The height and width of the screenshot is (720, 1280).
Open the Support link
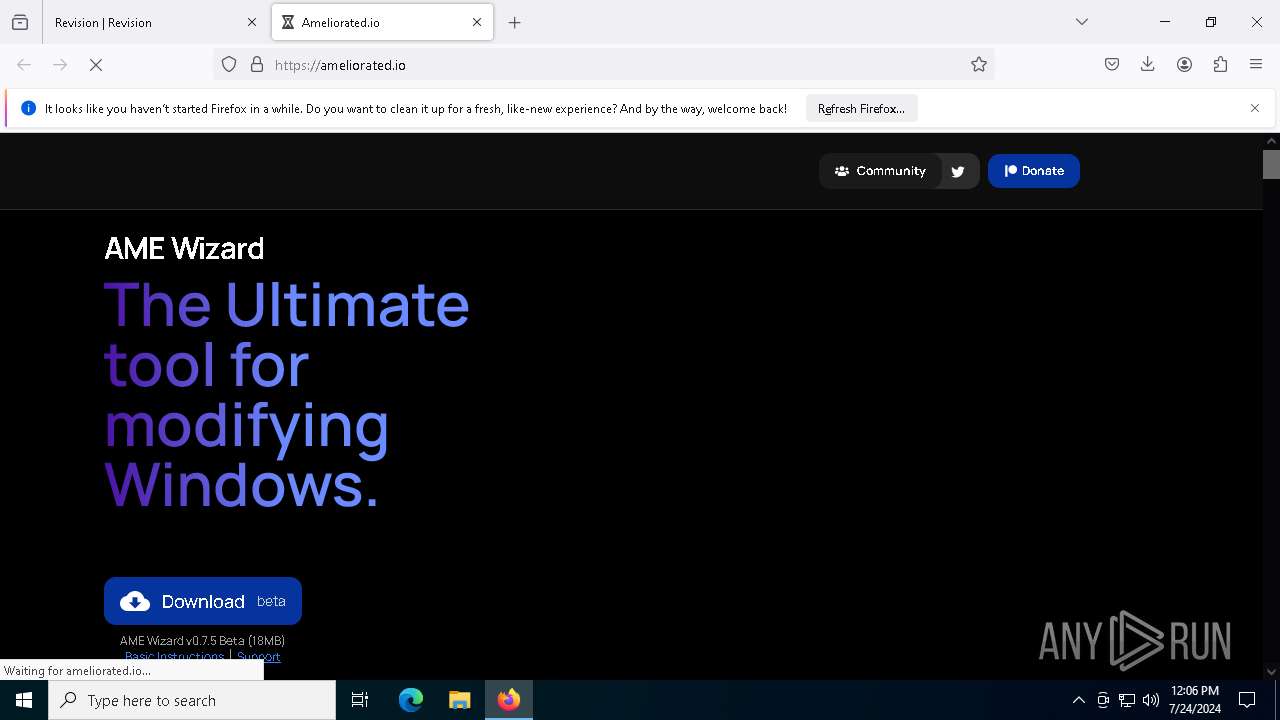259,657
